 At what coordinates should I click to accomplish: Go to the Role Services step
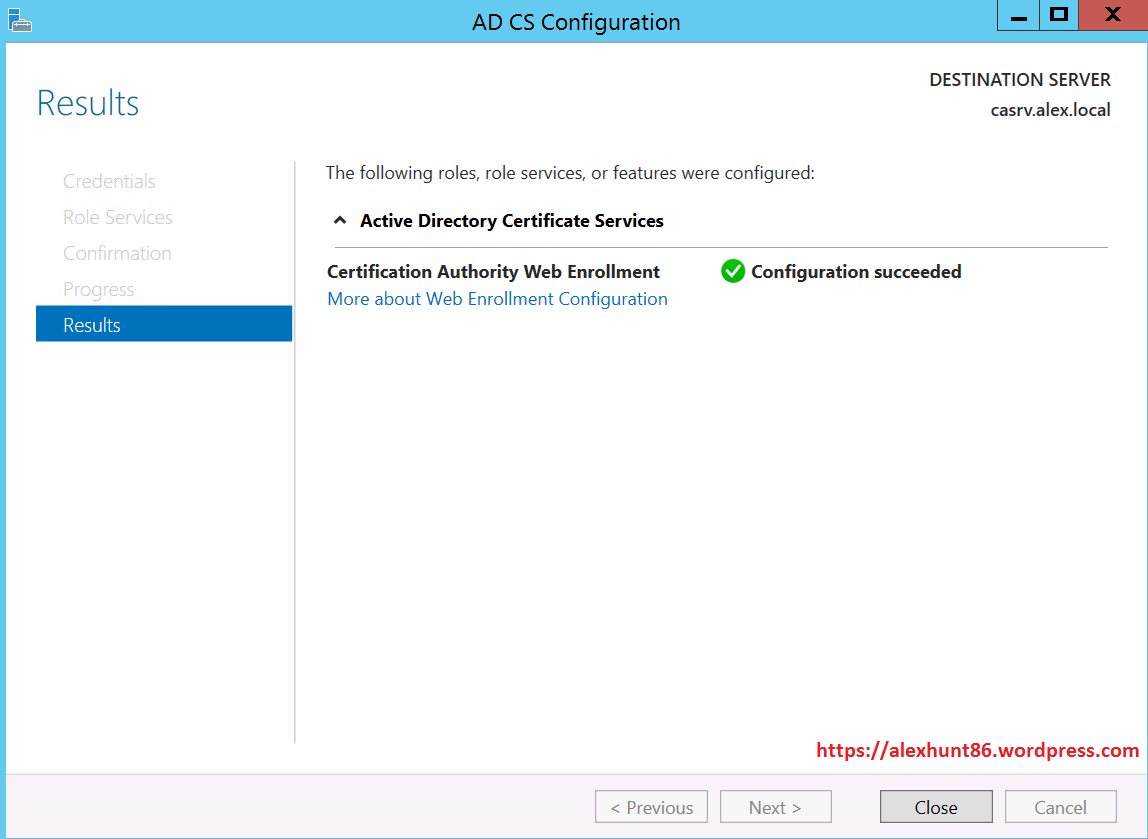[x=117, y=217]
